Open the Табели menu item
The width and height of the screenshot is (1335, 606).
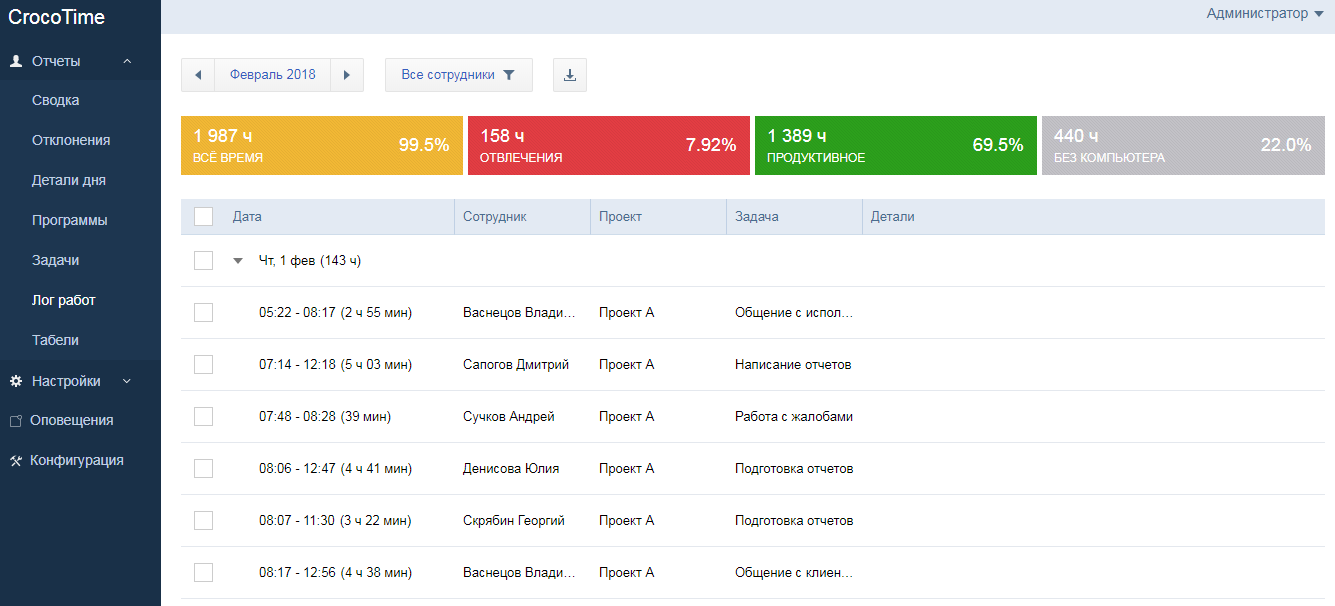55,340
